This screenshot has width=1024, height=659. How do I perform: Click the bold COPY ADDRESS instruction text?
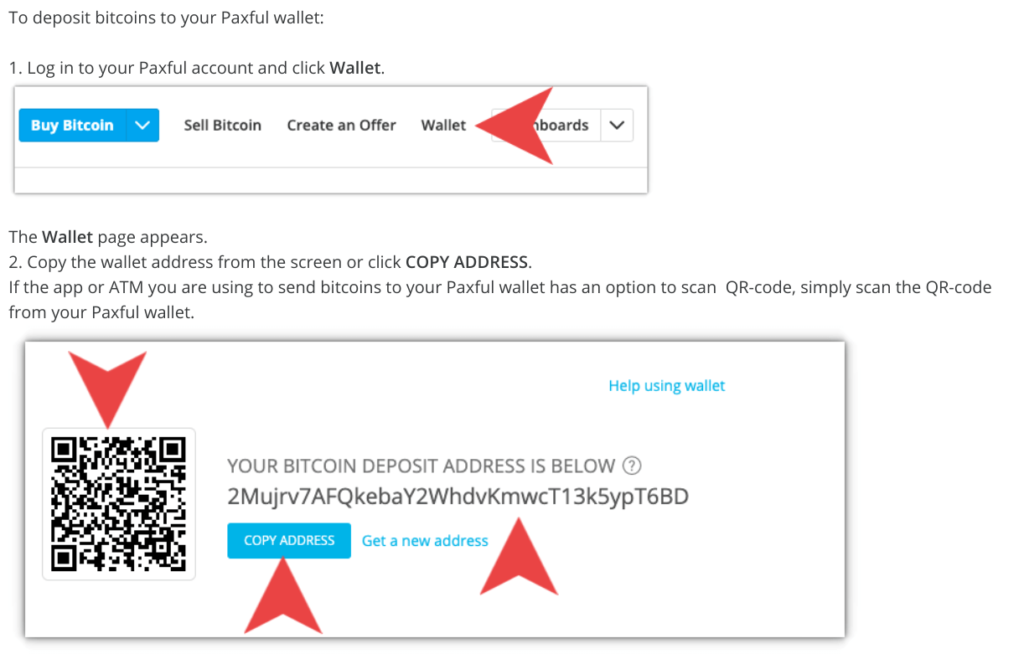point(466,262)
